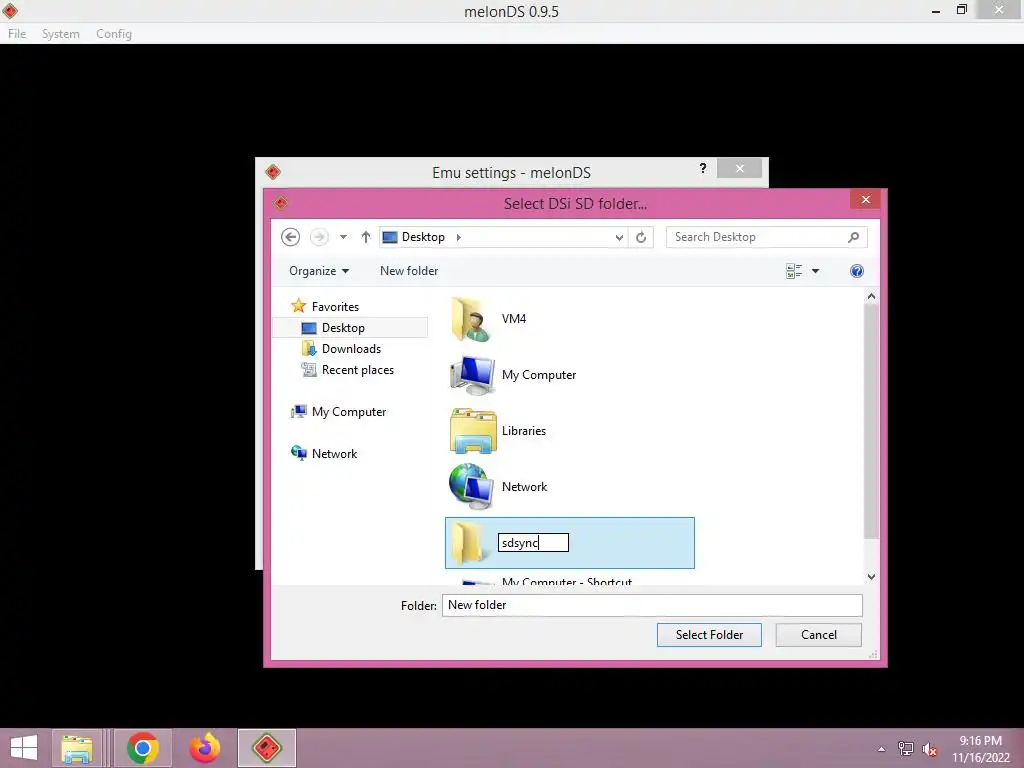Launch Chrome from the taskbar
Image resolution: width=1024 pixels, height=768 pixels.
(143, 748)
